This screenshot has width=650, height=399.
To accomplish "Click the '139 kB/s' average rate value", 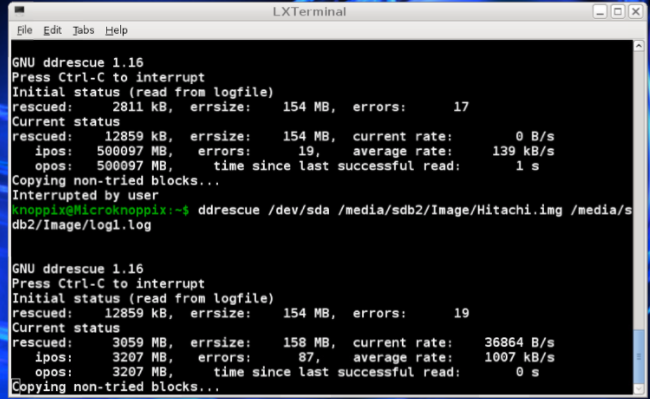I will click(523, 151).
